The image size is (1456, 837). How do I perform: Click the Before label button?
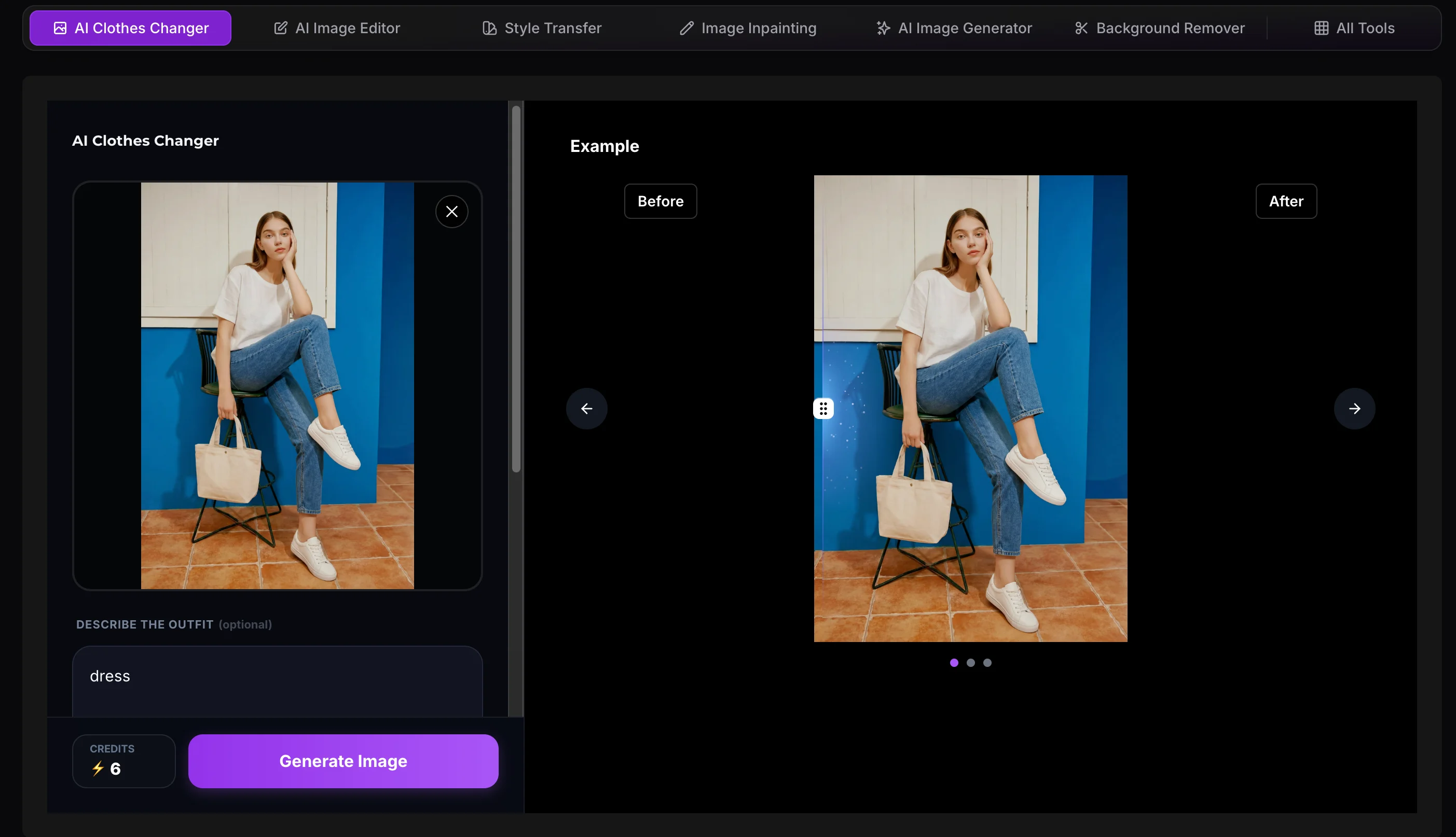pyautogui.click(x=660, y=201)
